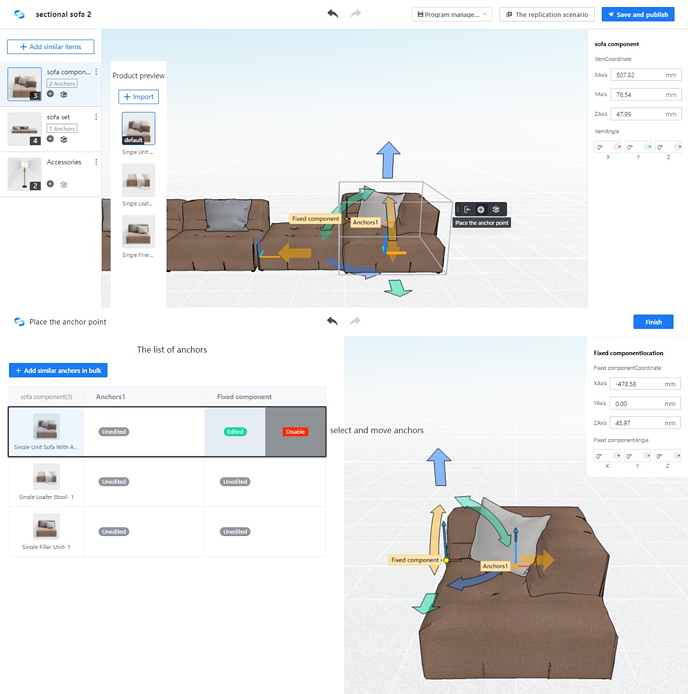The image size is (688, 694).
Task: Click plus icon in floating sofa toolbar
Action: (x=481, y=209)
